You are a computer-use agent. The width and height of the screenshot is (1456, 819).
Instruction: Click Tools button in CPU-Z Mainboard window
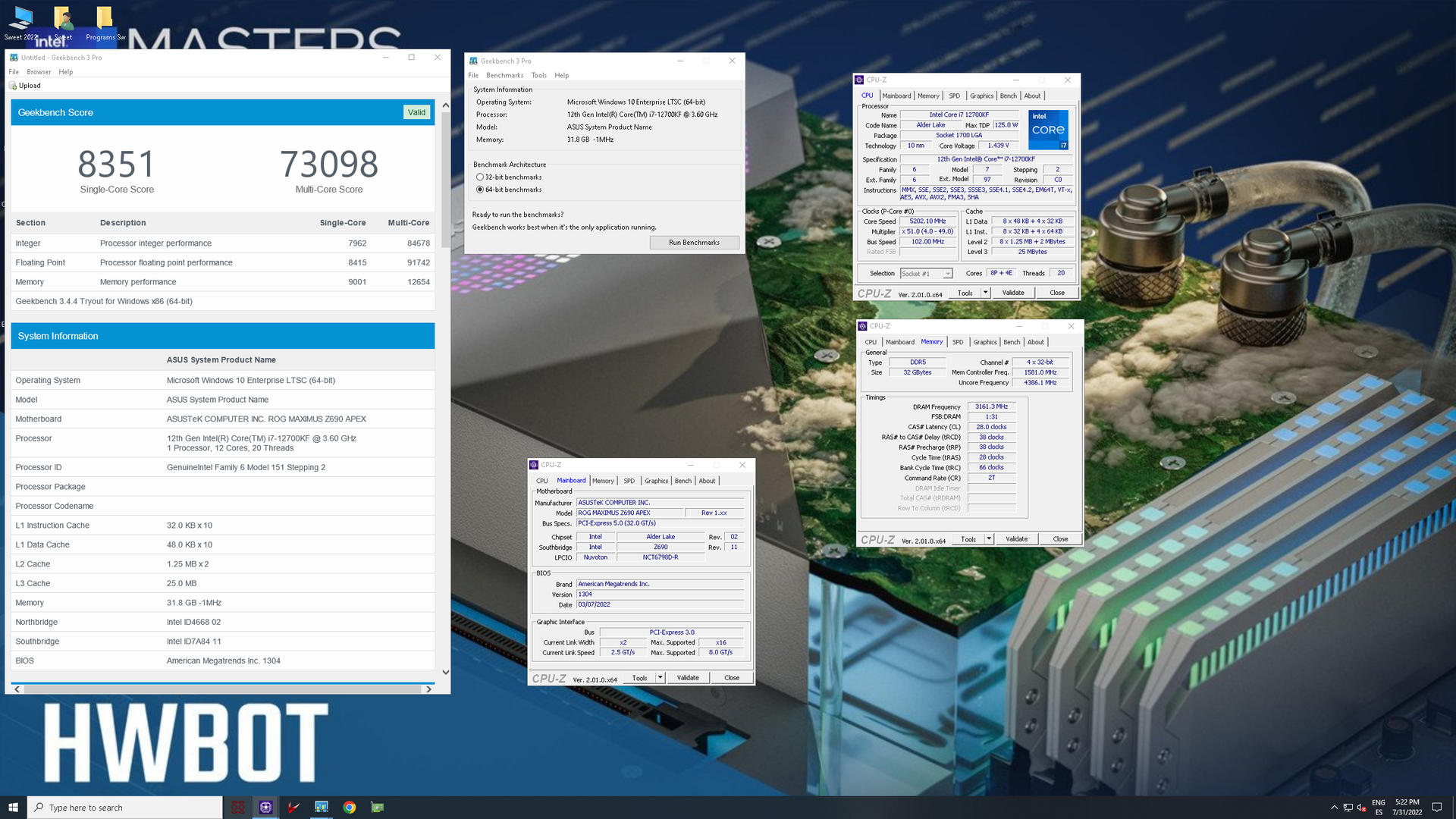[640, 678]
